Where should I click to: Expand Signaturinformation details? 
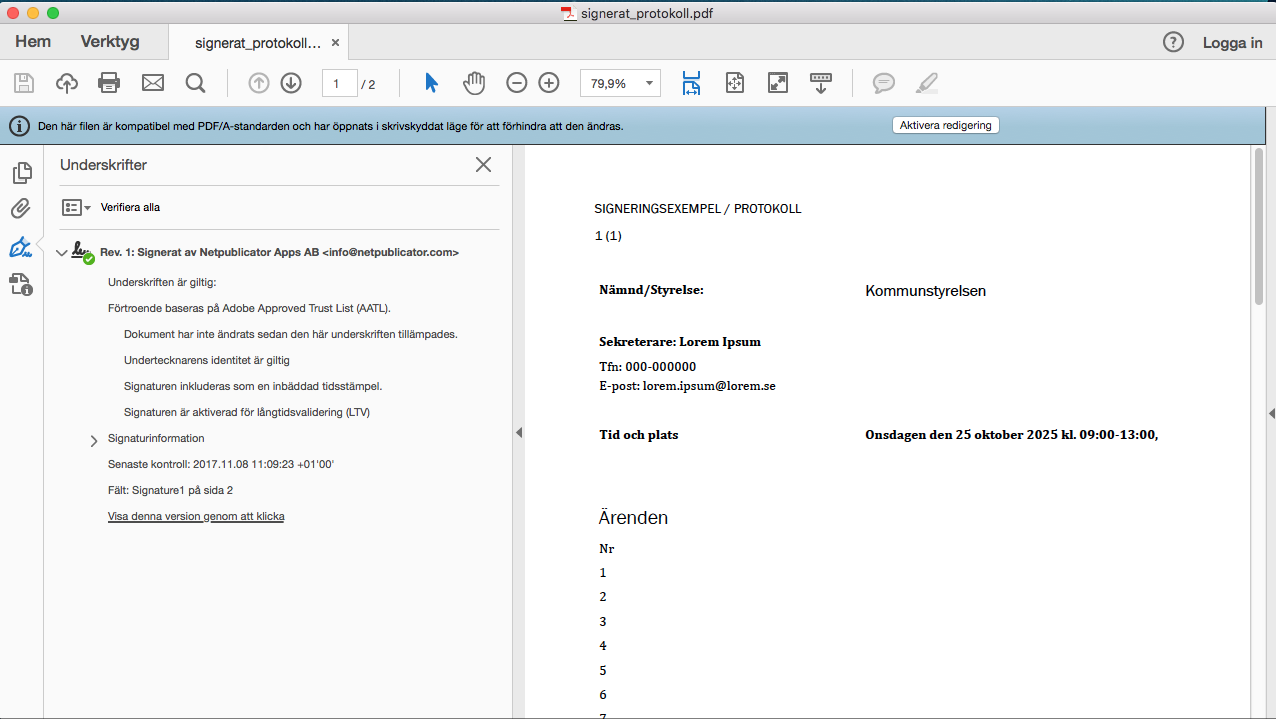click(x=94, y=440)
